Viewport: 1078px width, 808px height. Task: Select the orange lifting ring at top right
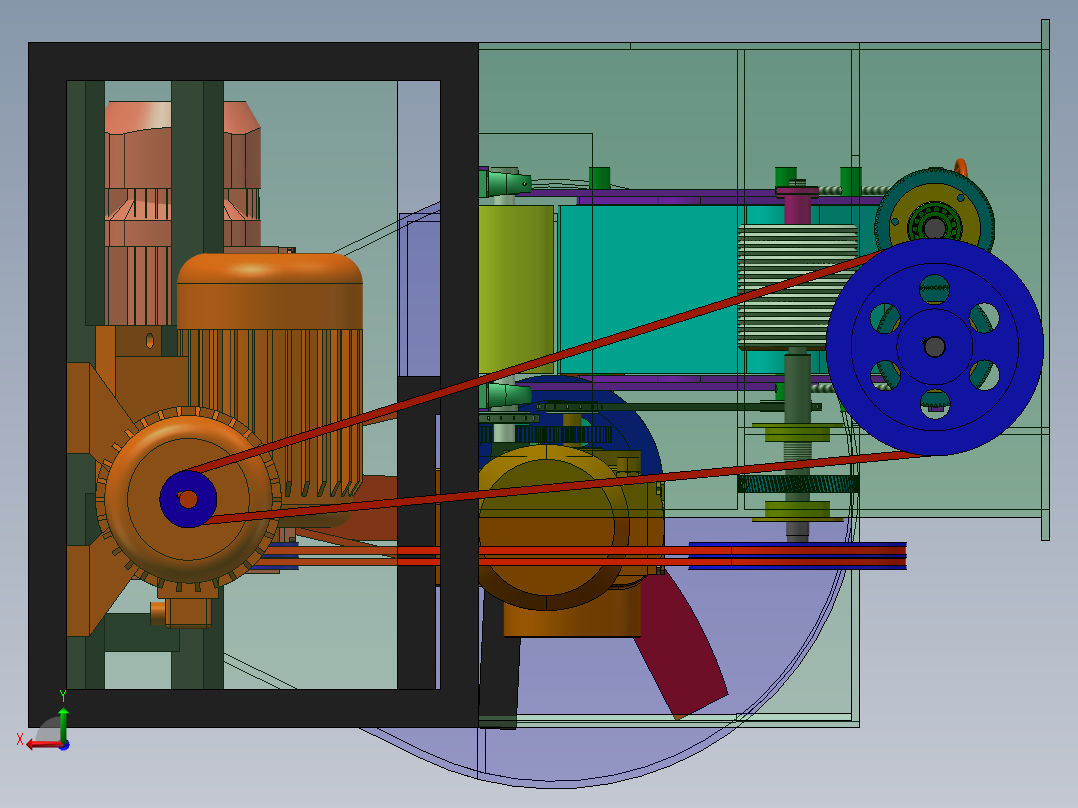(x=961, y=167)
